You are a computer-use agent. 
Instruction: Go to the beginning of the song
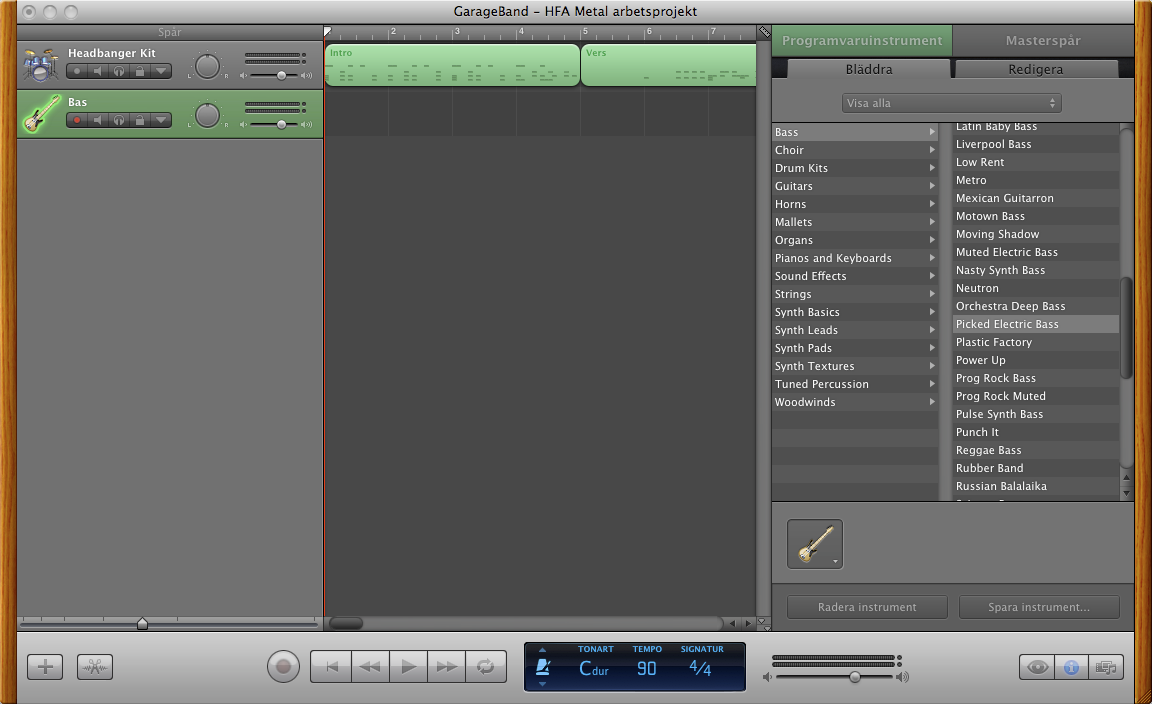tap(331, 667)
